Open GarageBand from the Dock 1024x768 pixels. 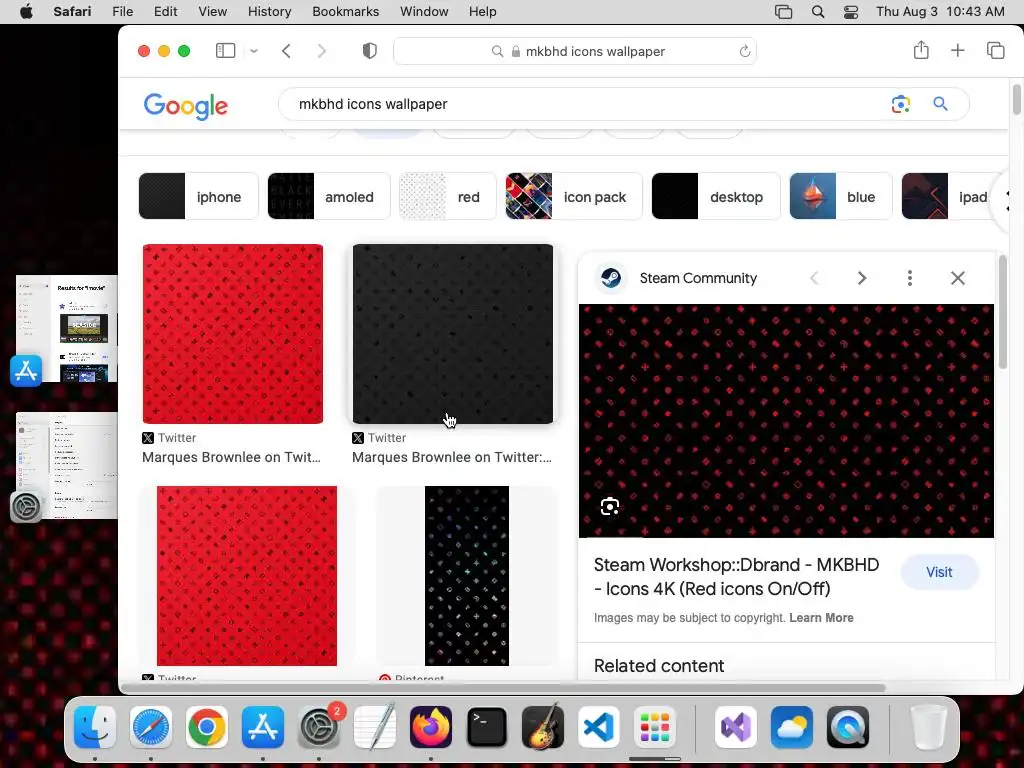(543, 727)
